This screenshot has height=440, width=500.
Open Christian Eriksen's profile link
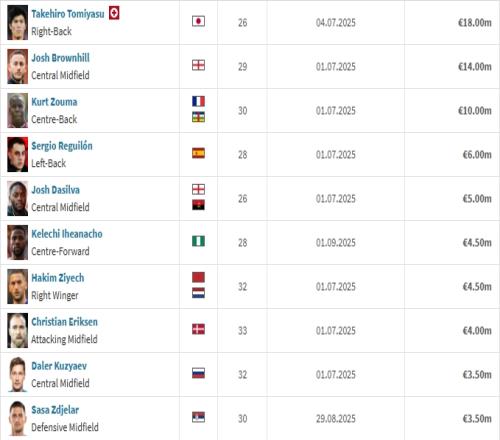click(64, 322)
